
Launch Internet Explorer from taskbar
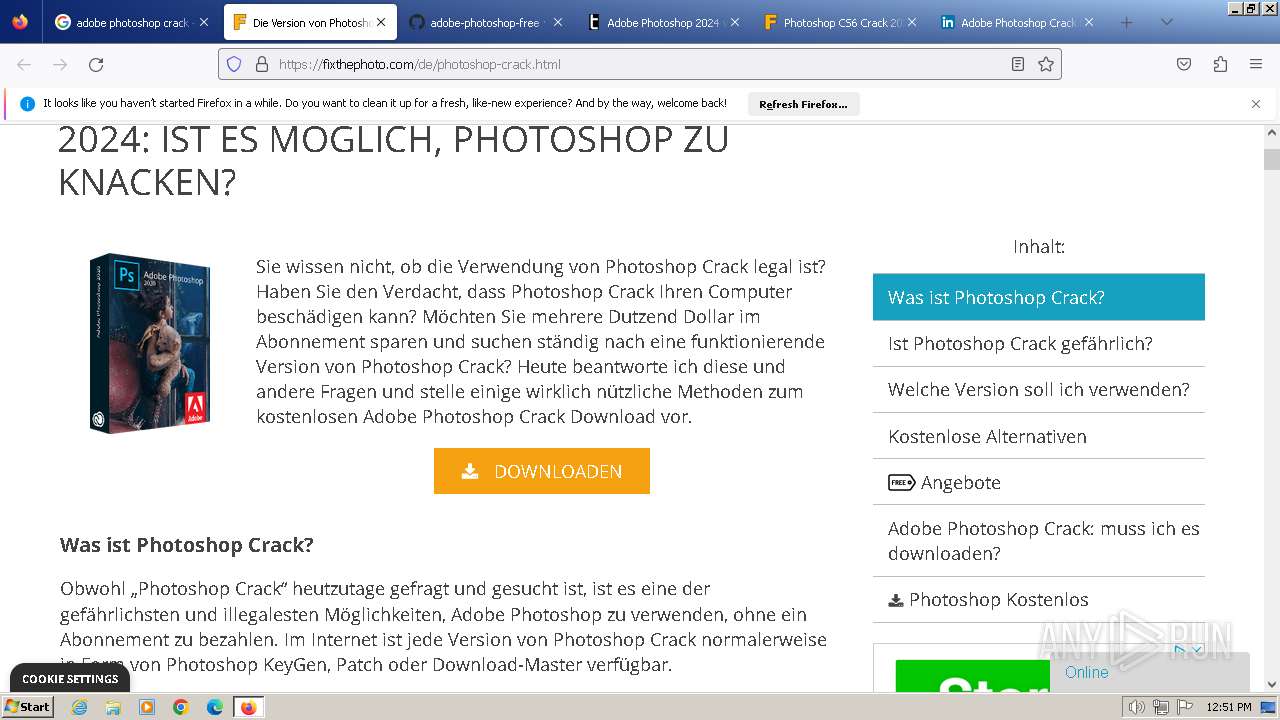tap(79, 707)
